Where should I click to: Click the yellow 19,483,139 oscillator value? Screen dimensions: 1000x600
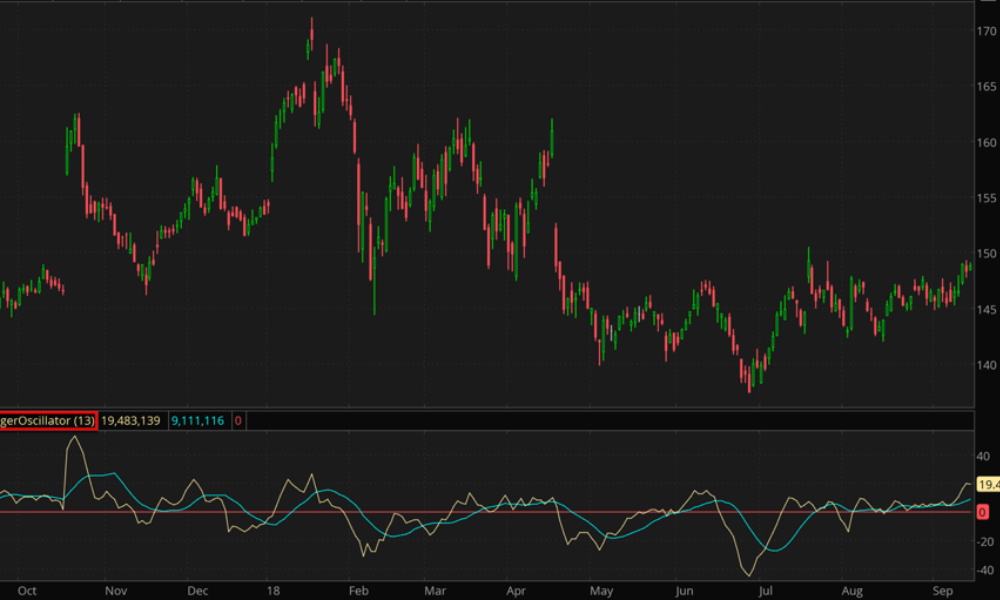tap(132, 421)
